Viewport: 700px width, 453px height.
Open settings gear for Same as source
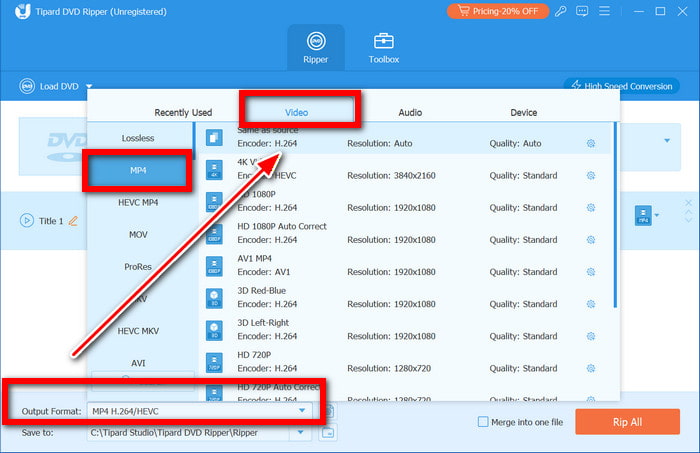coord(591,144)
